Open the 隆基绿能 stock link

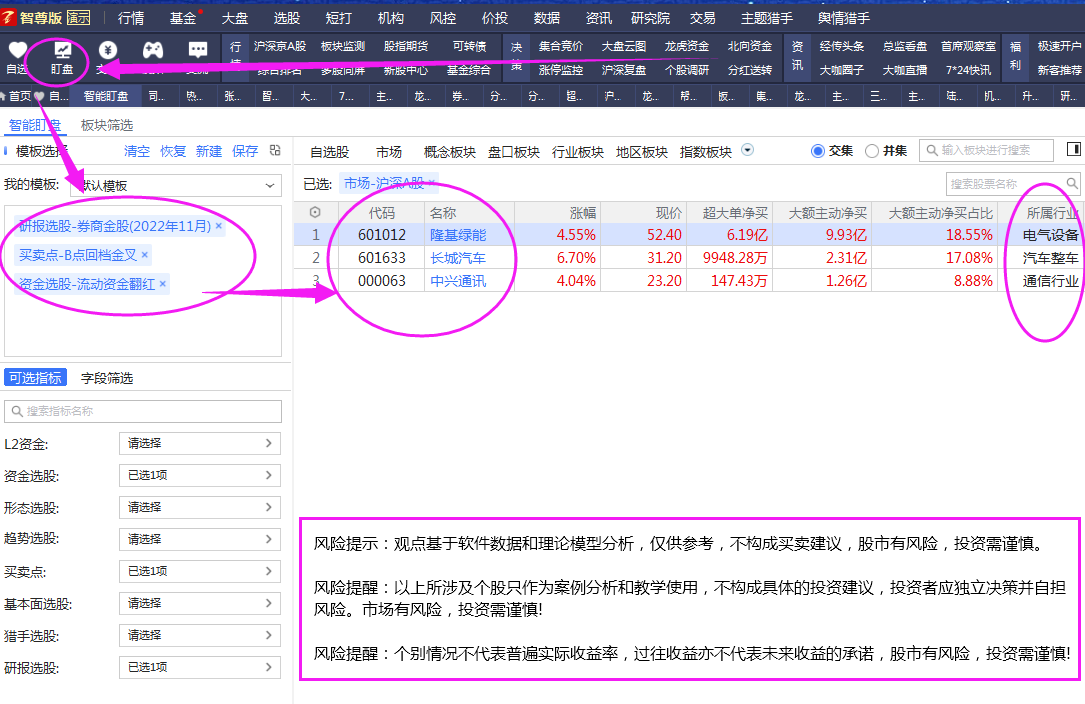[457, 235]
